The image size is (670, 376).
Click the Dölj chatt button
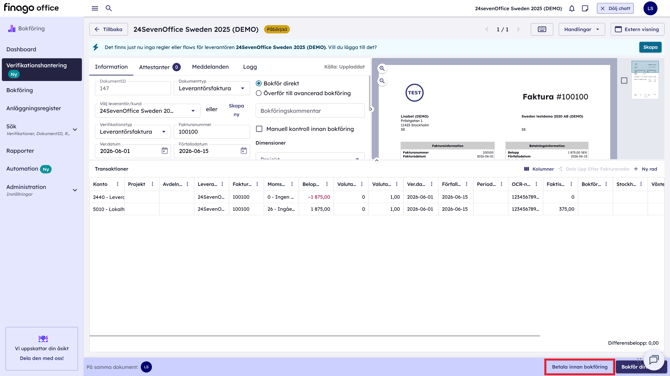(615, 8)
